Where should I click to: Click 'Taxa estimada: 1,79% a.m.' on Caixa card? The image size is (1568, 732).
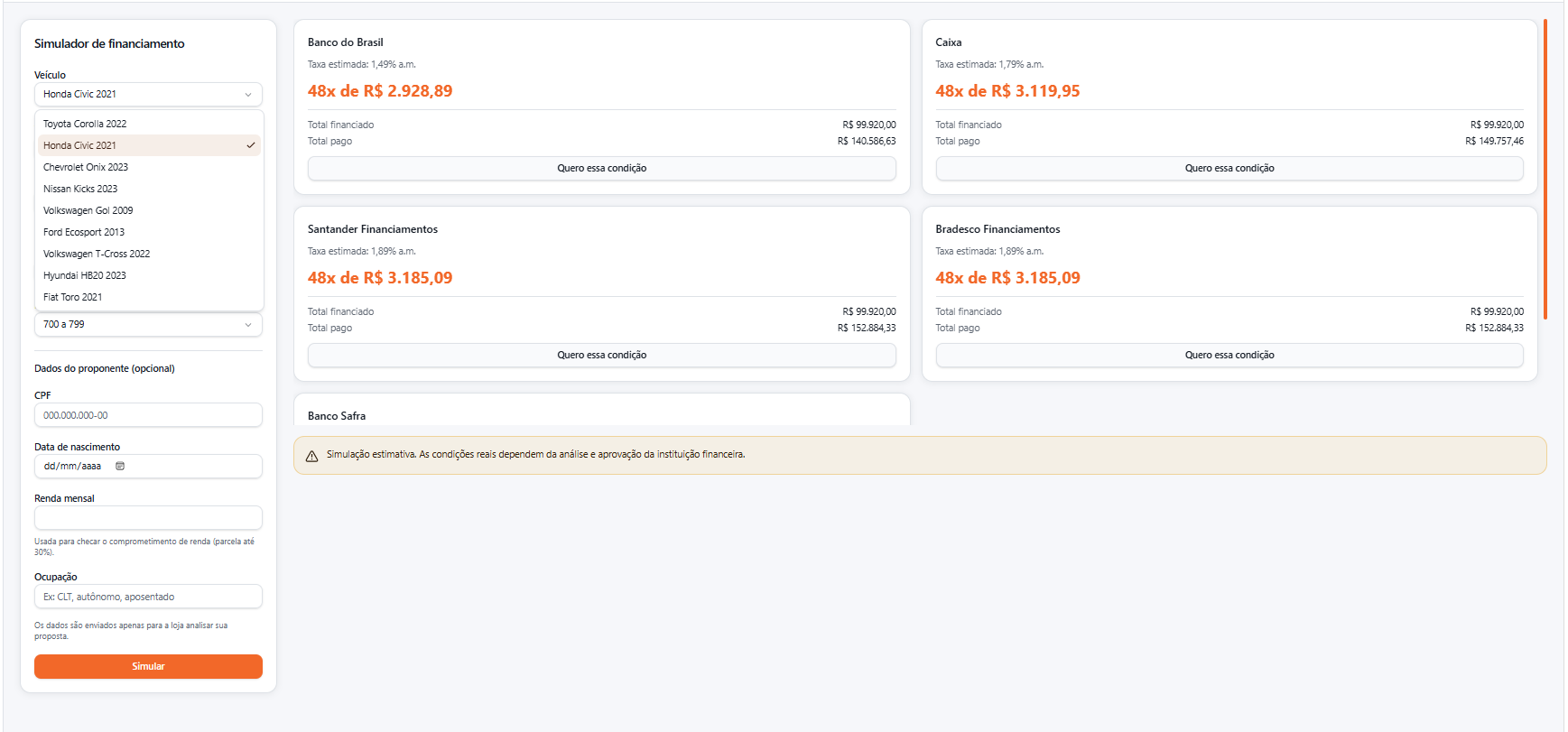[x=989, y=64]
